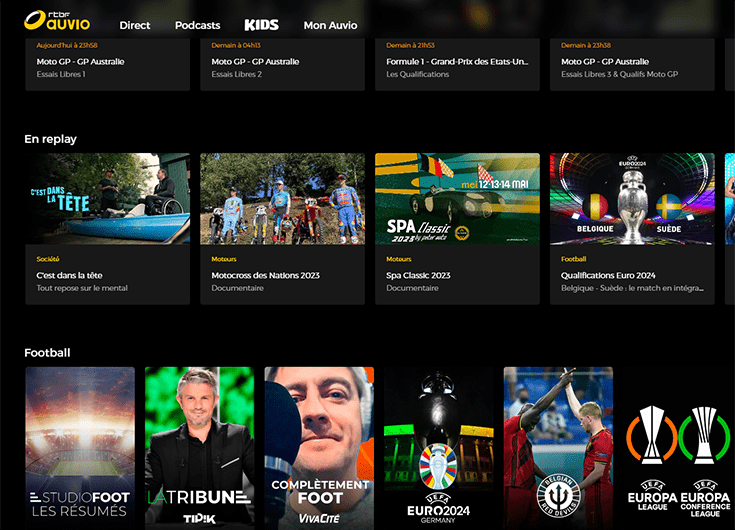
Task: Open Studio Foot Les Résumés poster
Action: pos(80,448)
